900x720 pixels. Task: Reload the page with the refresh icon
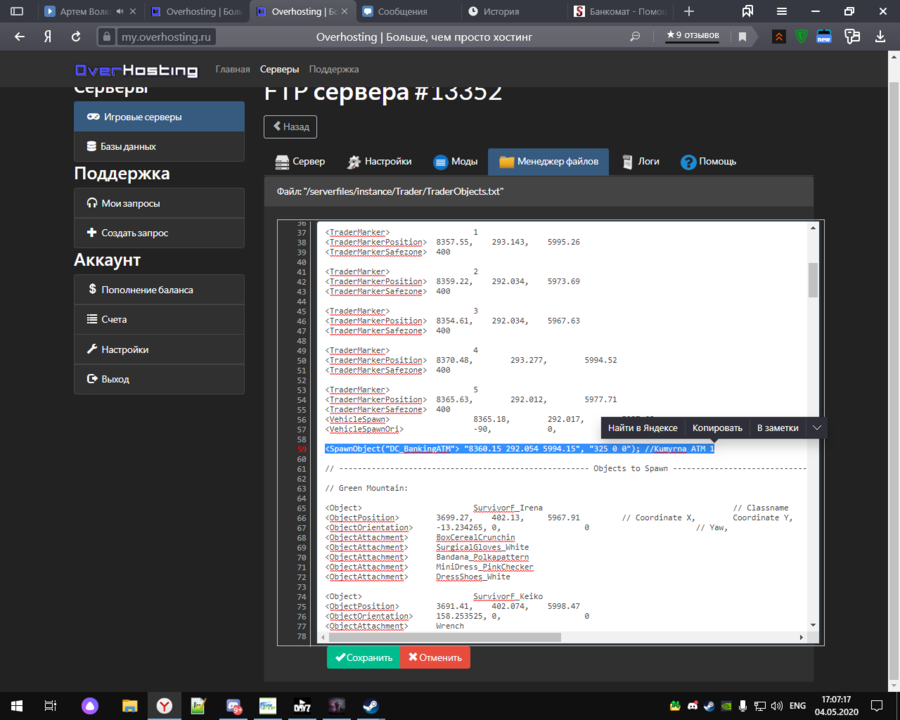76,37
